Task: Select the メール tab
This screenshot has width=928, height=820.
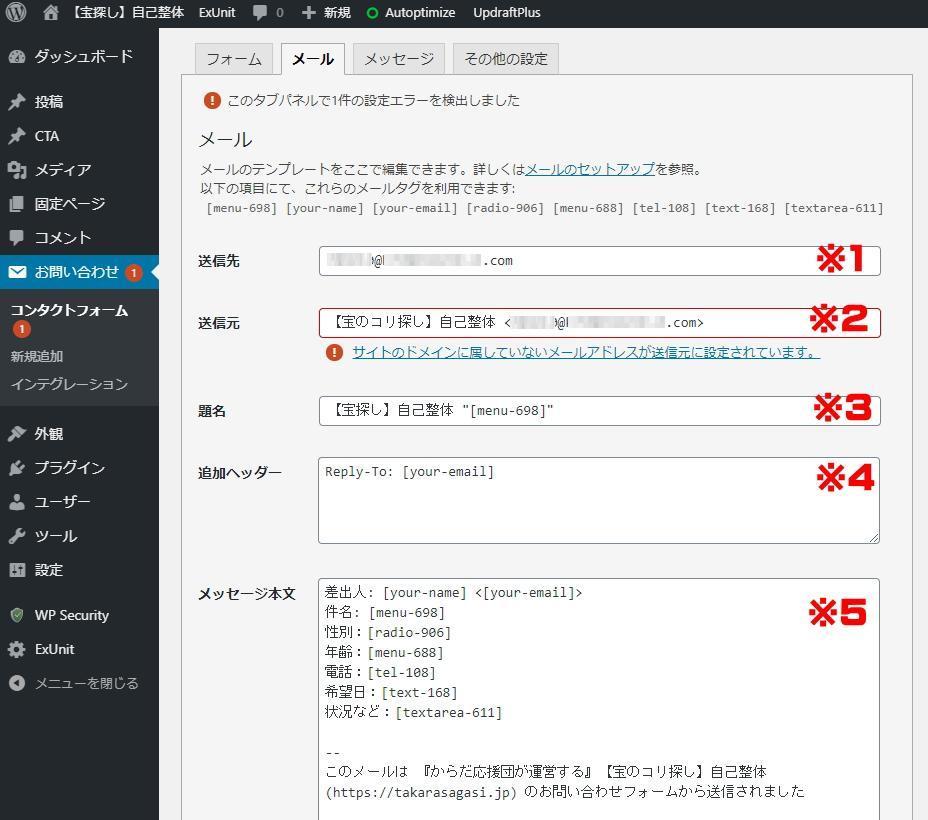Action: pos(312,59)
